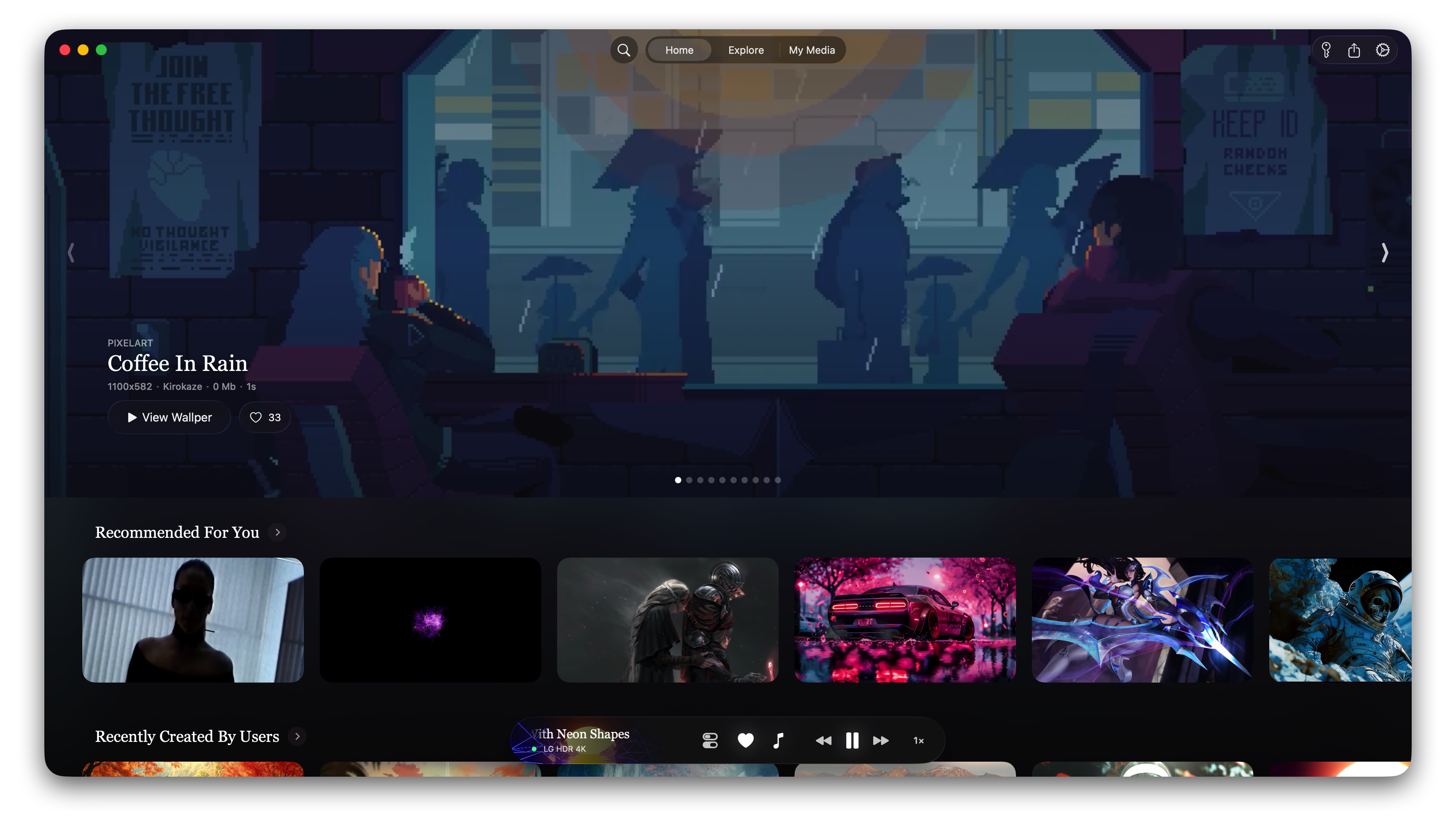Switch to the My Media tab

click(811, 50)
